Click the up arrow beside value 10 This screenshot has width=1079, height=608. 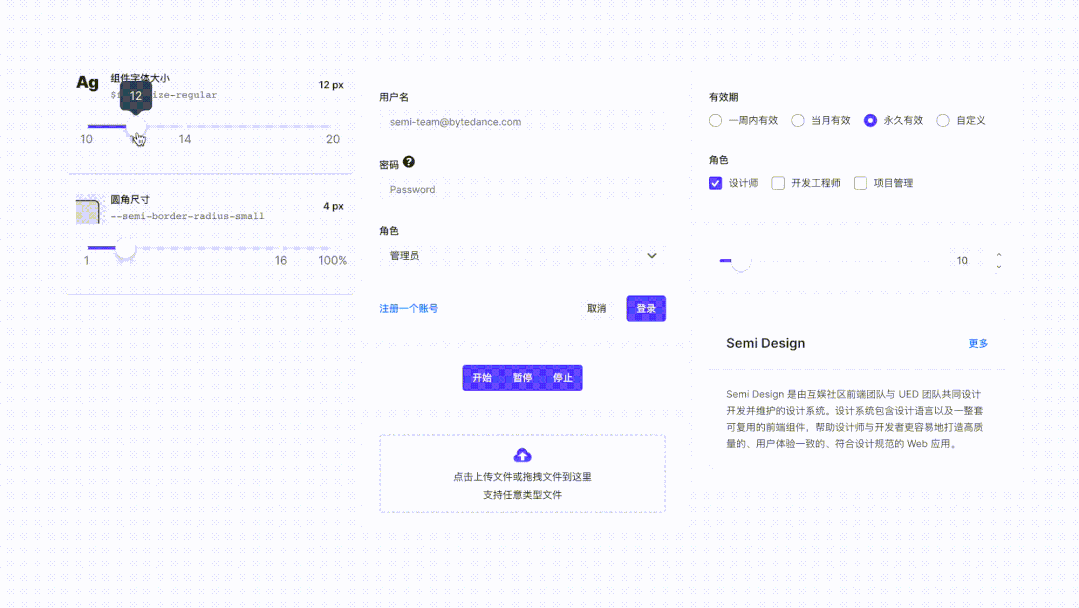click(998, 255)
